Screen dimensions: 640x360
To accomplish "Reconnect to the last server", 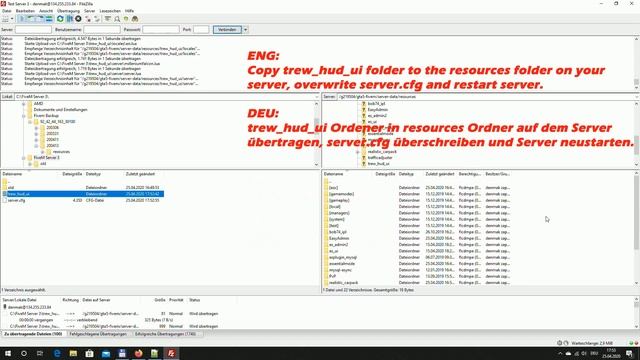I will (97, 19).
